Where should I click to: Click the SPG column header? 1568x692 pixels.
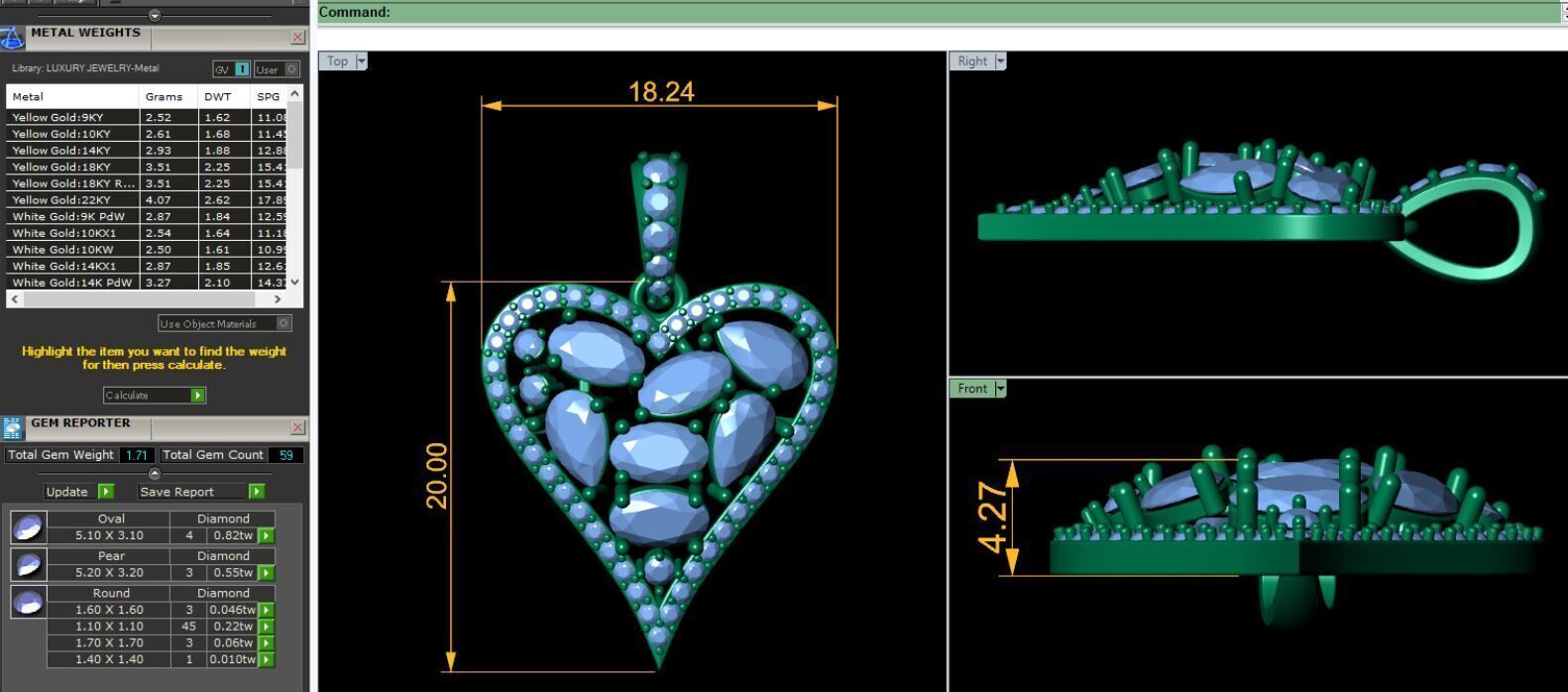269,96
